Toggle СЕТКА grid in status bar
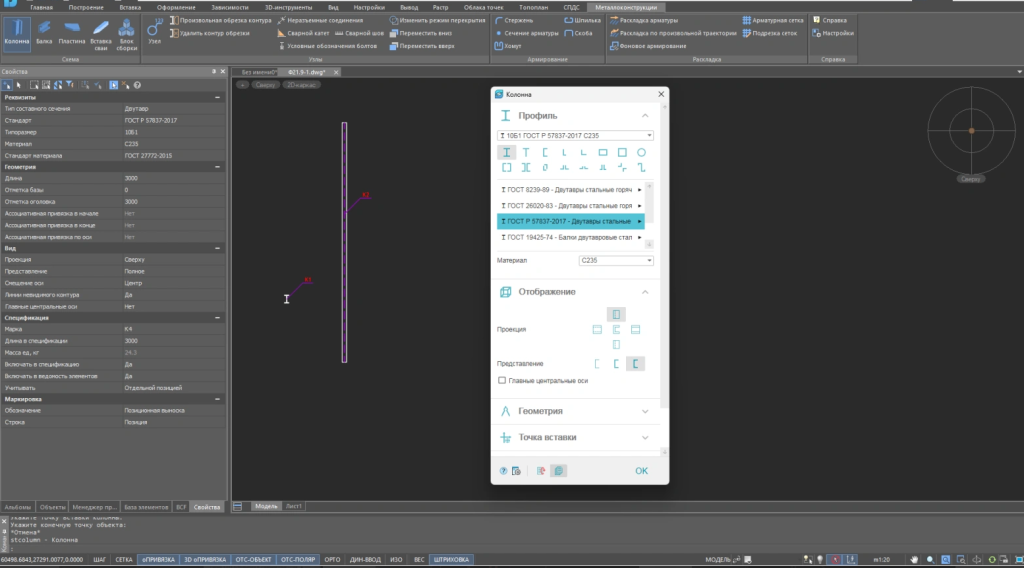 (x=124, y=559)
